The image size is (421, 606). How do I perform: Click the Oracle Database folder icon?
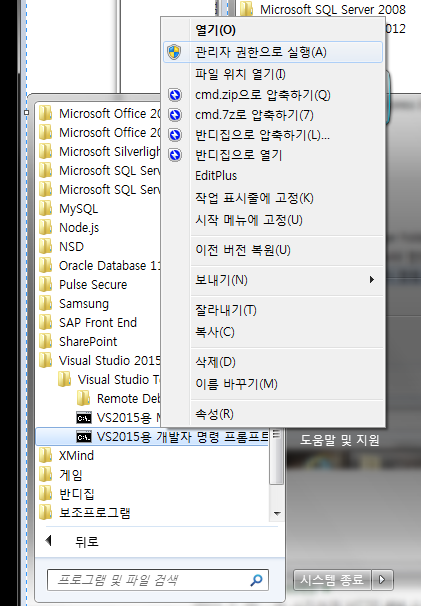tap(46, 266)
